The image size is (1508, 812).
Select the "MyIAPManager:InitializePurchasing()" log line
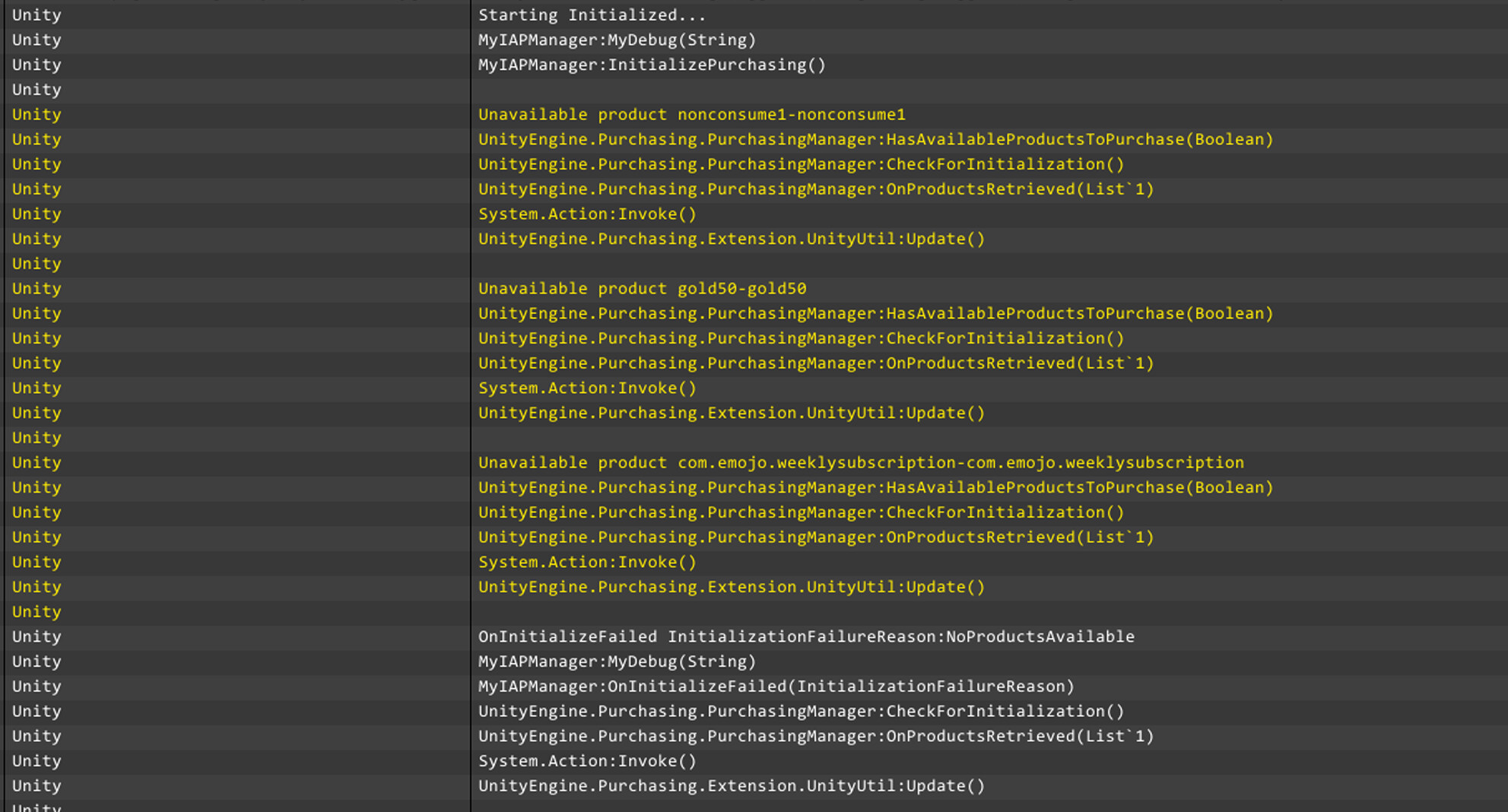652,65
